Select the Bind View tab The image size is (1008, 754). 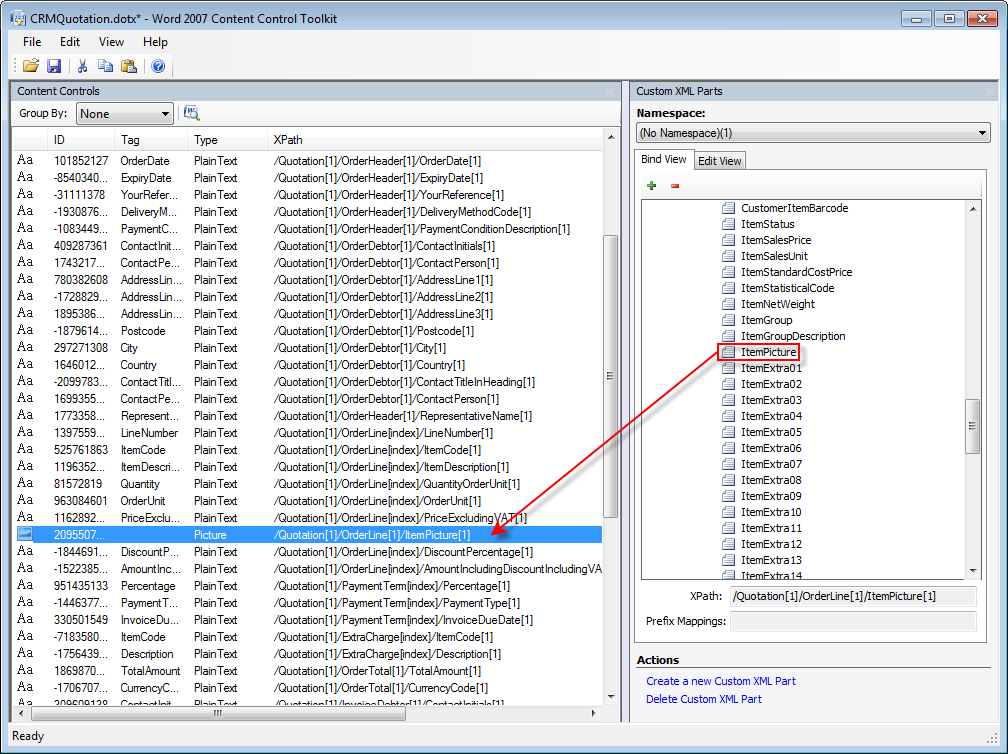(663, 159)
